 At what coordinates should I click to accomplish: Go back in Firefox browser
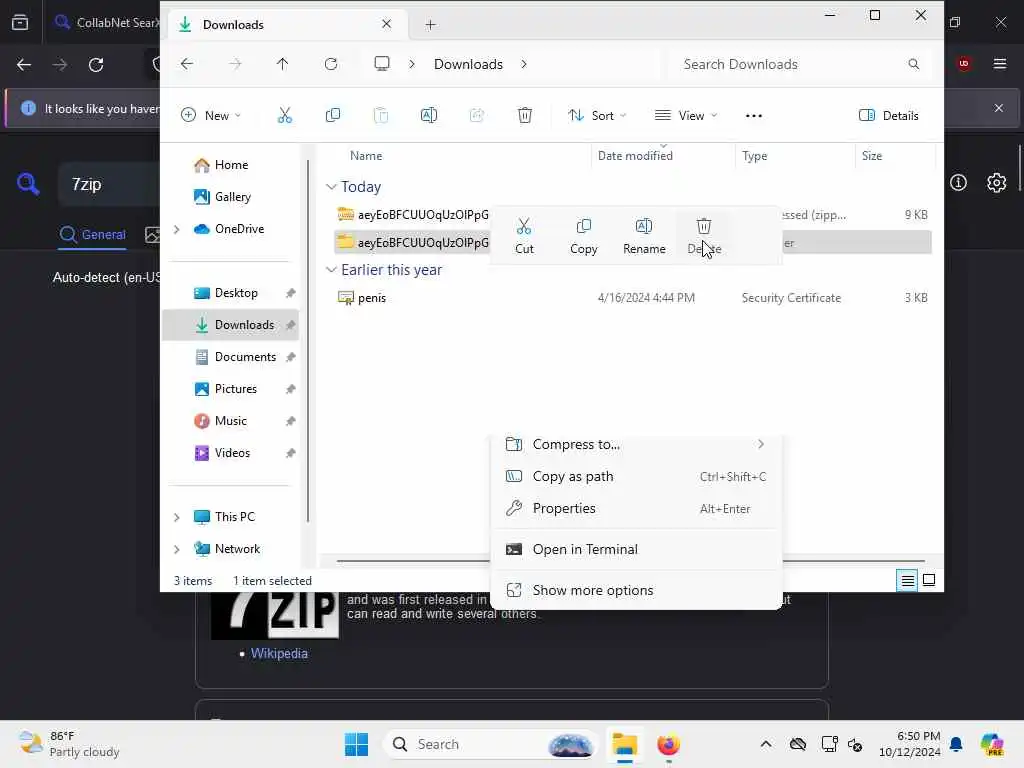(24, 65)
